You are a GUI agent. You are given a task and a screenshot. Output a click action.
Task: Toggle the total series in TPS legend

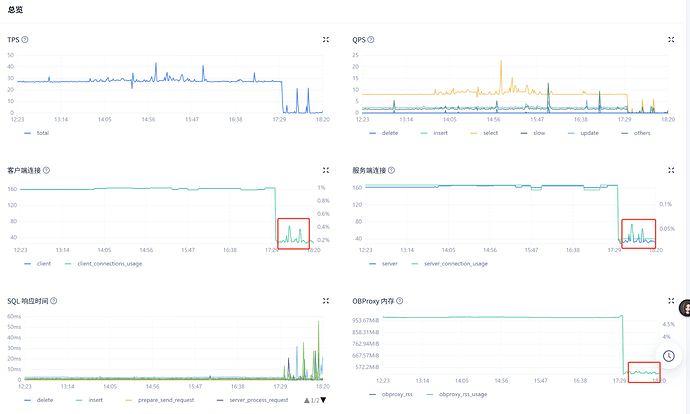click(37, 133)
